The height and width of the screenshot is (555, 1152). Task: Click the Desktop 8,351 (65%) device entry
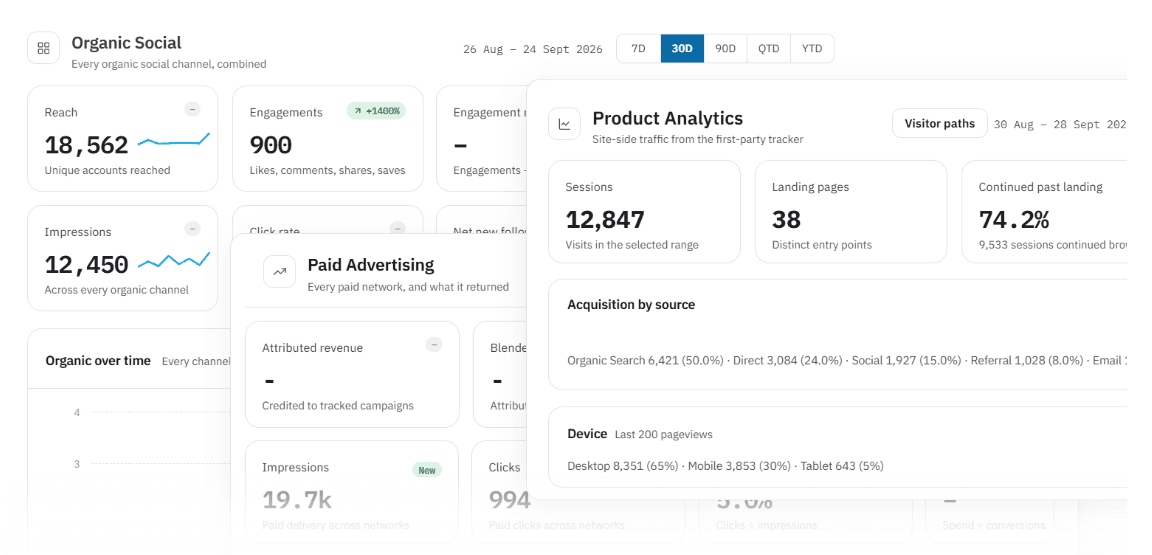point(623,466)
